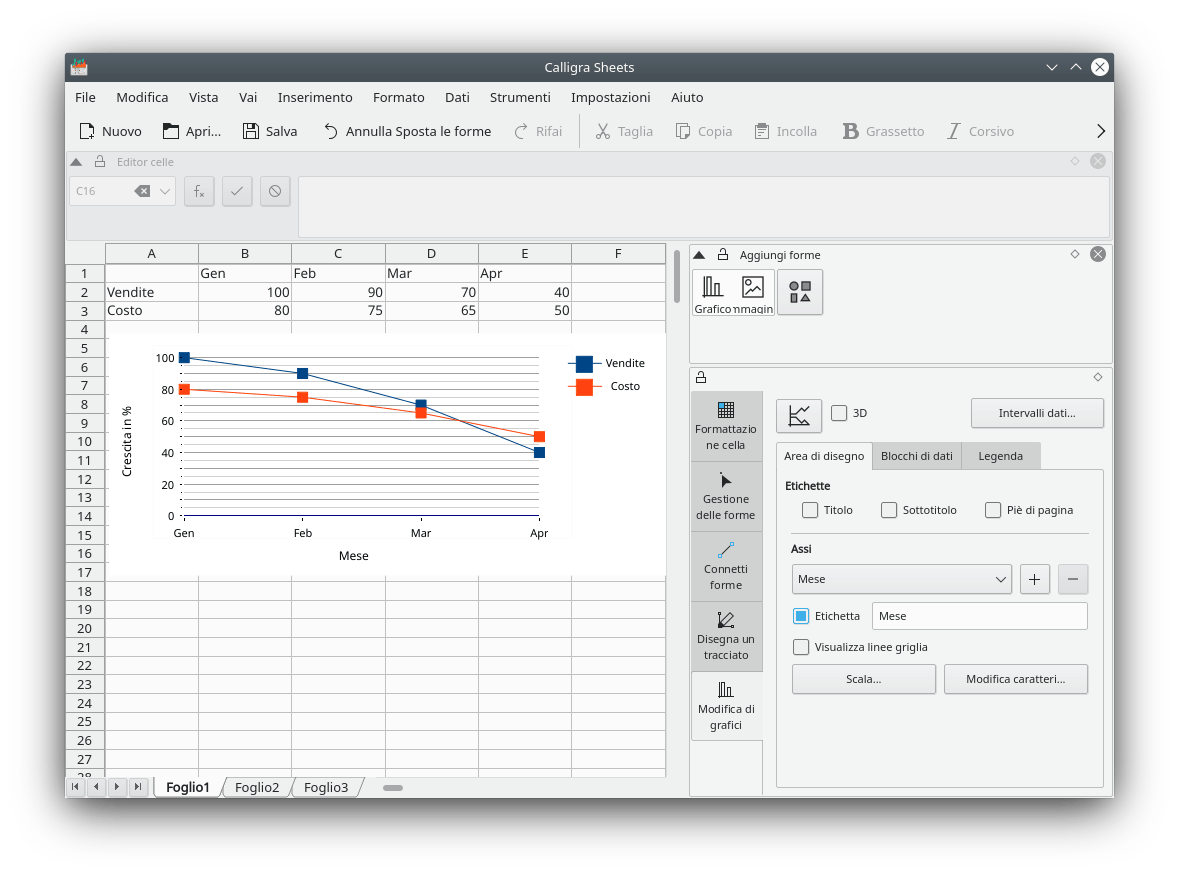Expand the hidden toolbar items chevron

(x=1101, y=131)
